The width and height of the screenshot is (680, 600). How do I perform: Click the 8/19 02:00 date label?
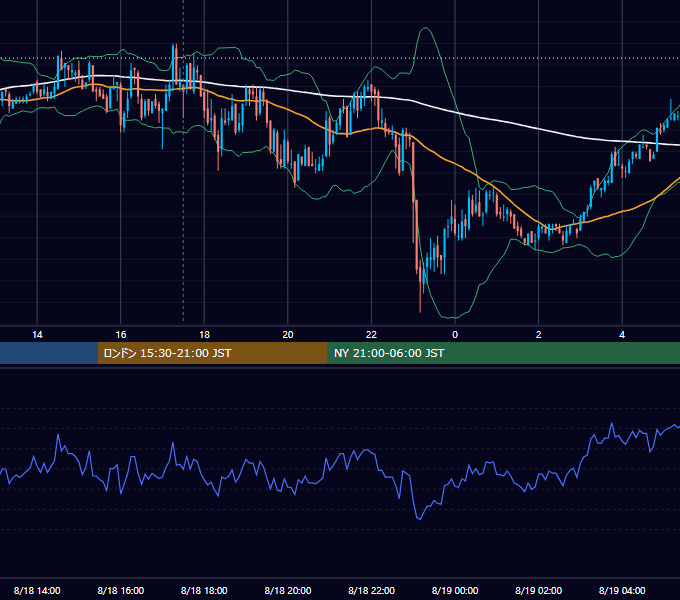click(x=539, y=590)
